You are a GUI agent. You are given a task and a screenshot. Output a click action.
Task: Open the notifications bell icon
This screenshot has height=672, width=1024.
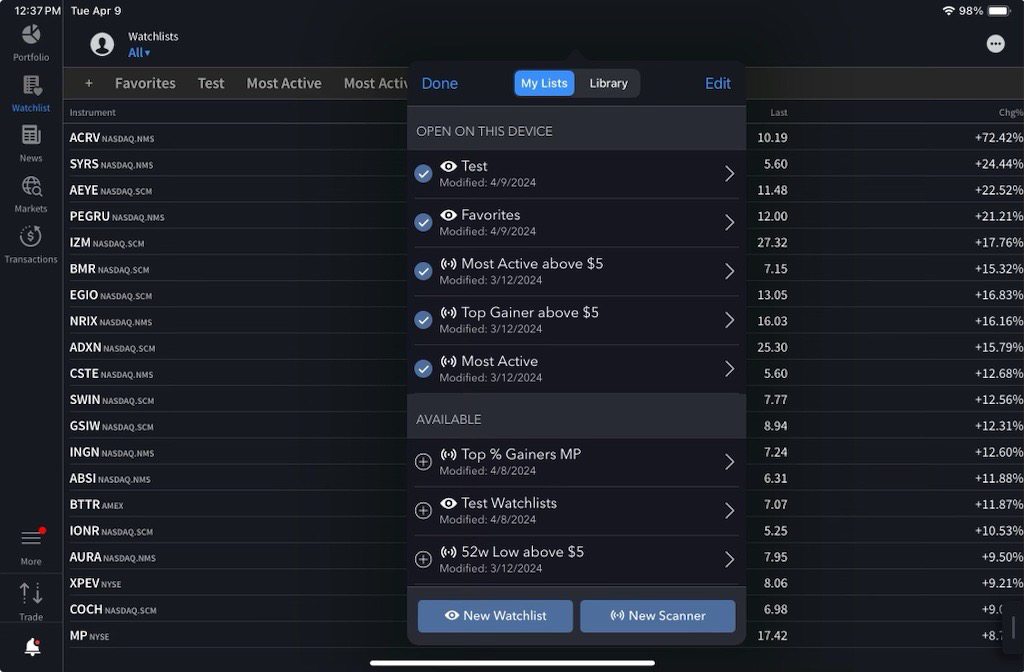[x=32, y=647]
